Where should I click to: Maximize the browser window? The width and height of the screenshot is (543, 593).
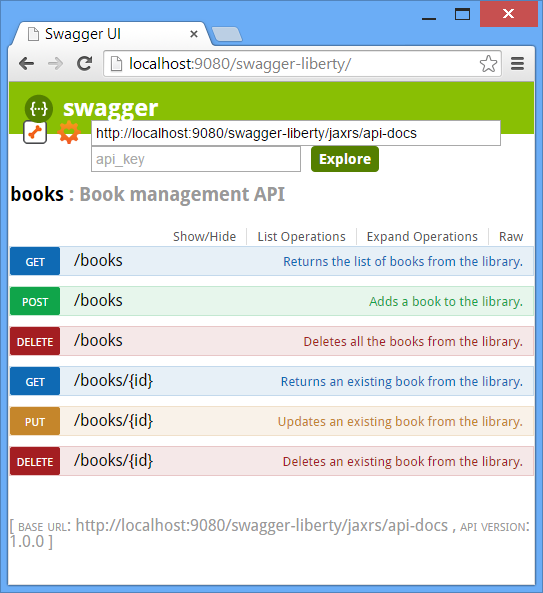pos(462,14)
